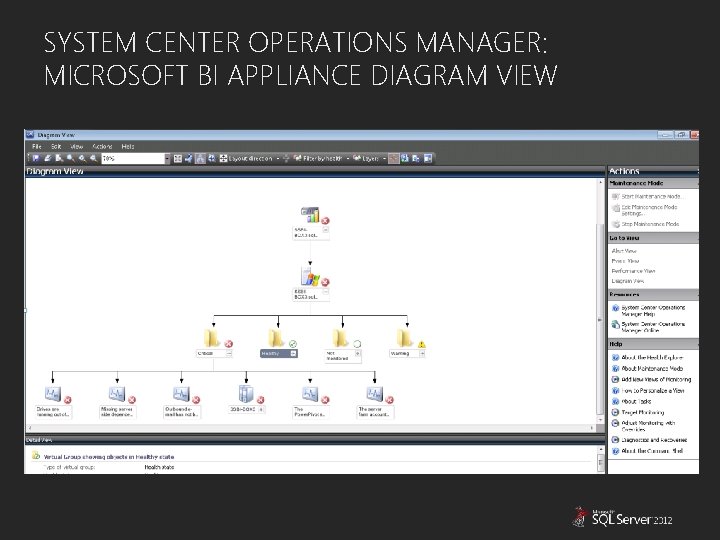Select the Warning folder icon
The height and width of the screenshot is (540, 720).
(405, 338)
